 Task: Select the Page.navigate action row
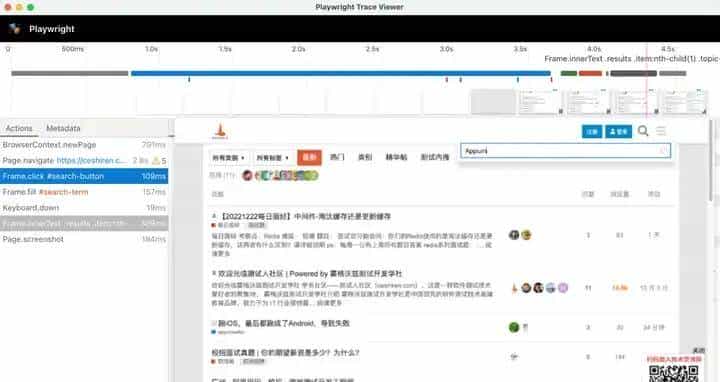click(x=84, y=160)
